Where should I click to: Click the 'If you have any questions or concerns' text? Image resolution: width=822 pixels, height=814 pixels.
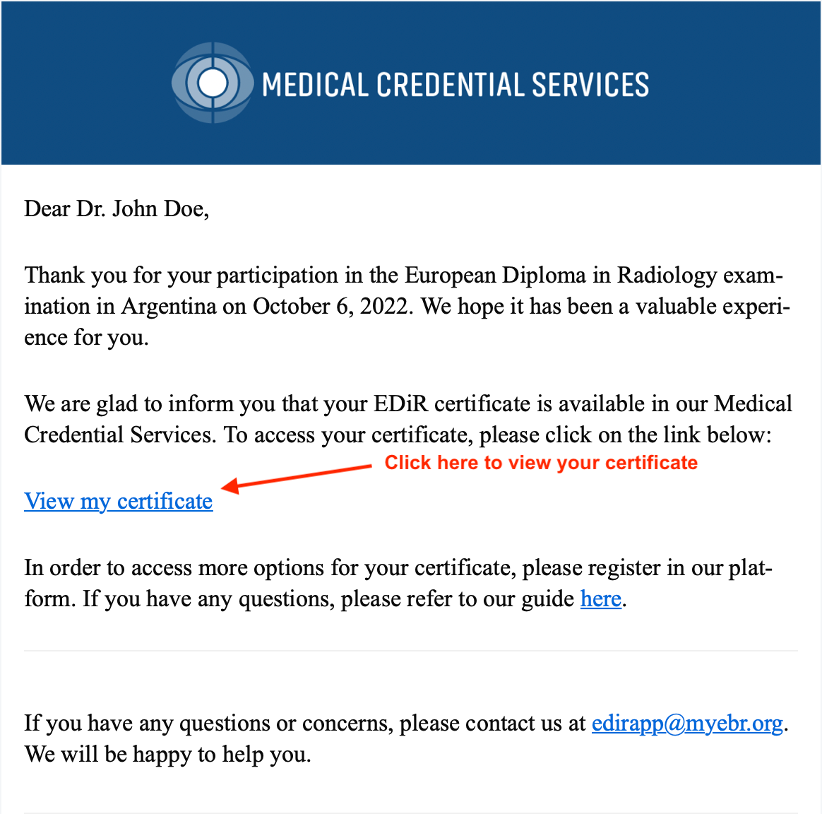click(x=305, y=723)
